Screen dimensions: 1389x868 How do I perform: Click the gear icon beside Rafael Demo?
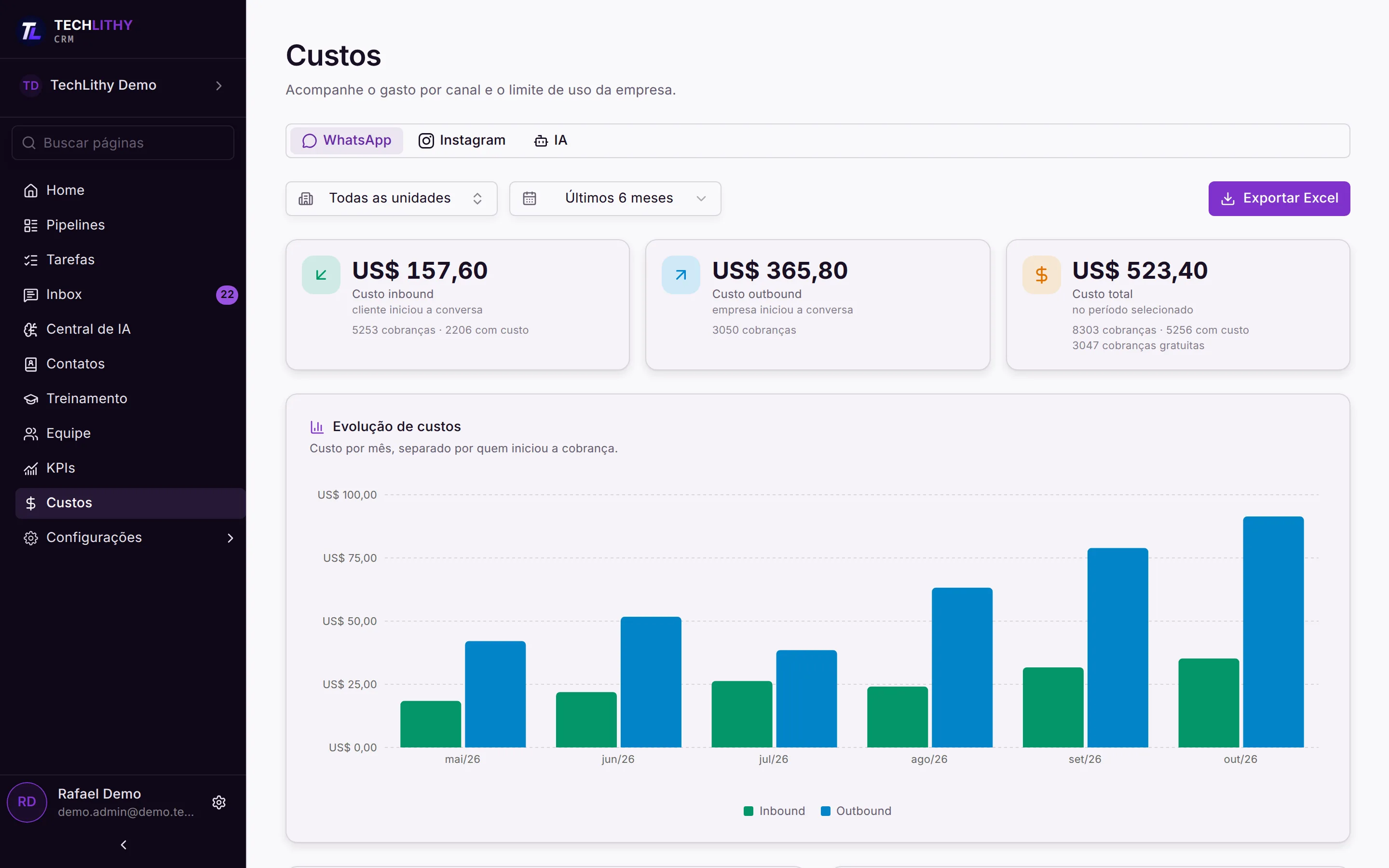pyautogui.click(x=218, y=802)
